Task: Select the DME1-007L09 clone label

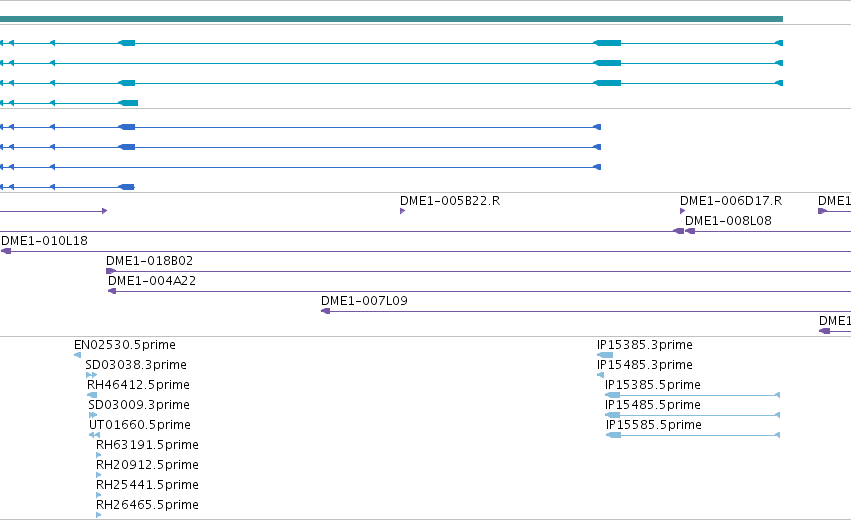Action: [x=364, y=301]
